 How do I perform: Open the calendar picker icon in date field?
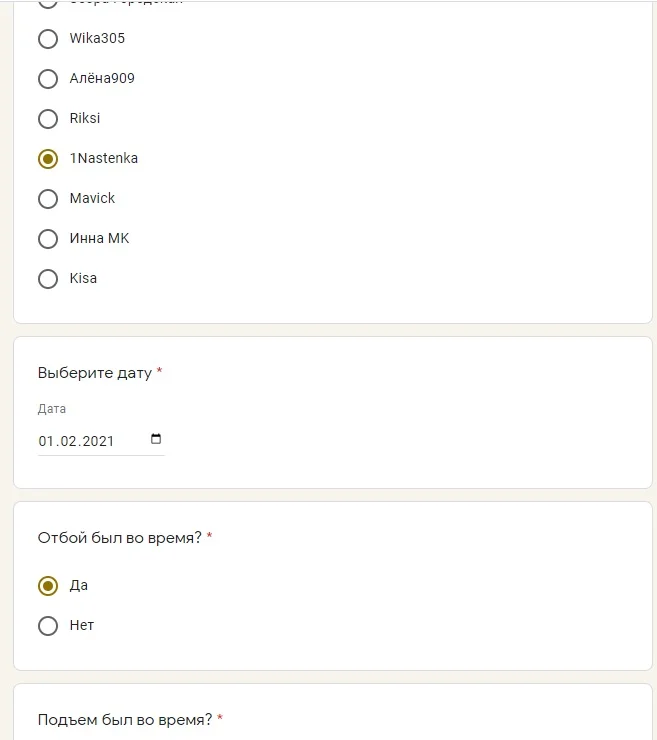tap(155, 439)
